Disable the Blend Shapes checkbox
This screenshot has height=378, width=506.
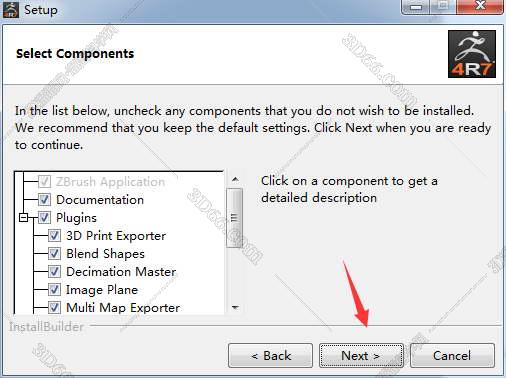point(54,254)
